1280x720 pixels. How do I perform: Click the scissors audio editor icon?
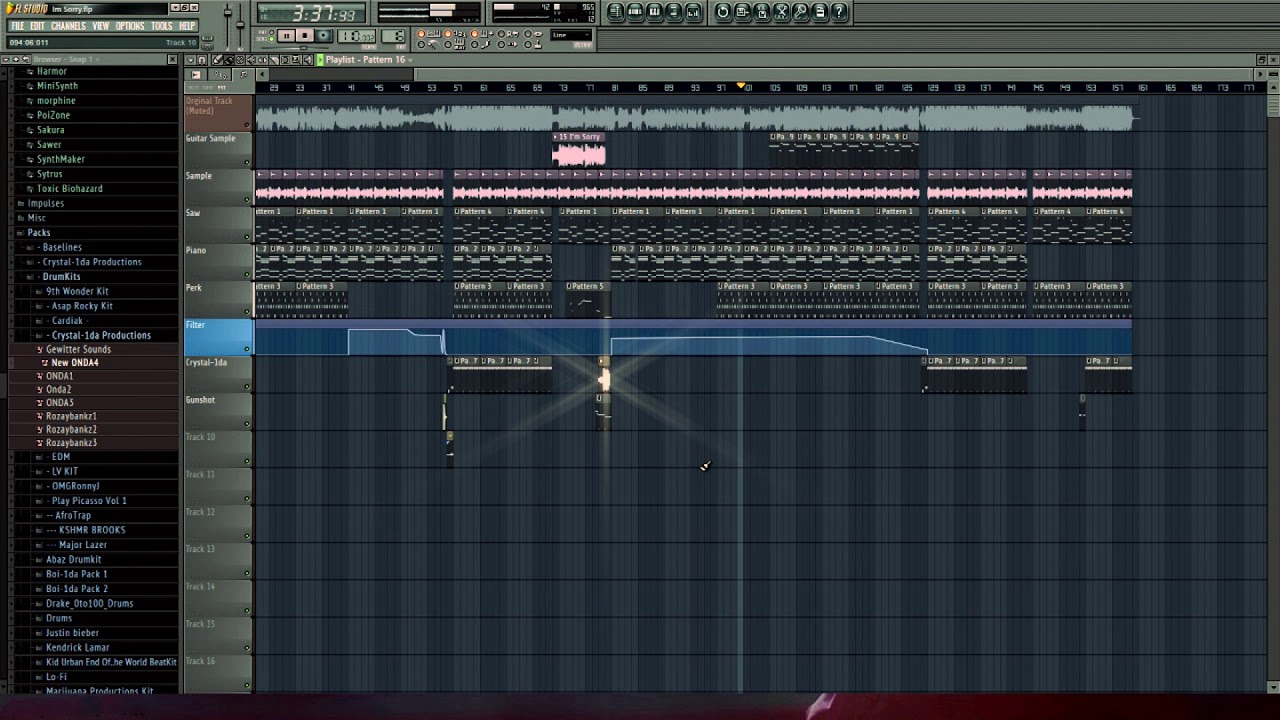(781, 12)
